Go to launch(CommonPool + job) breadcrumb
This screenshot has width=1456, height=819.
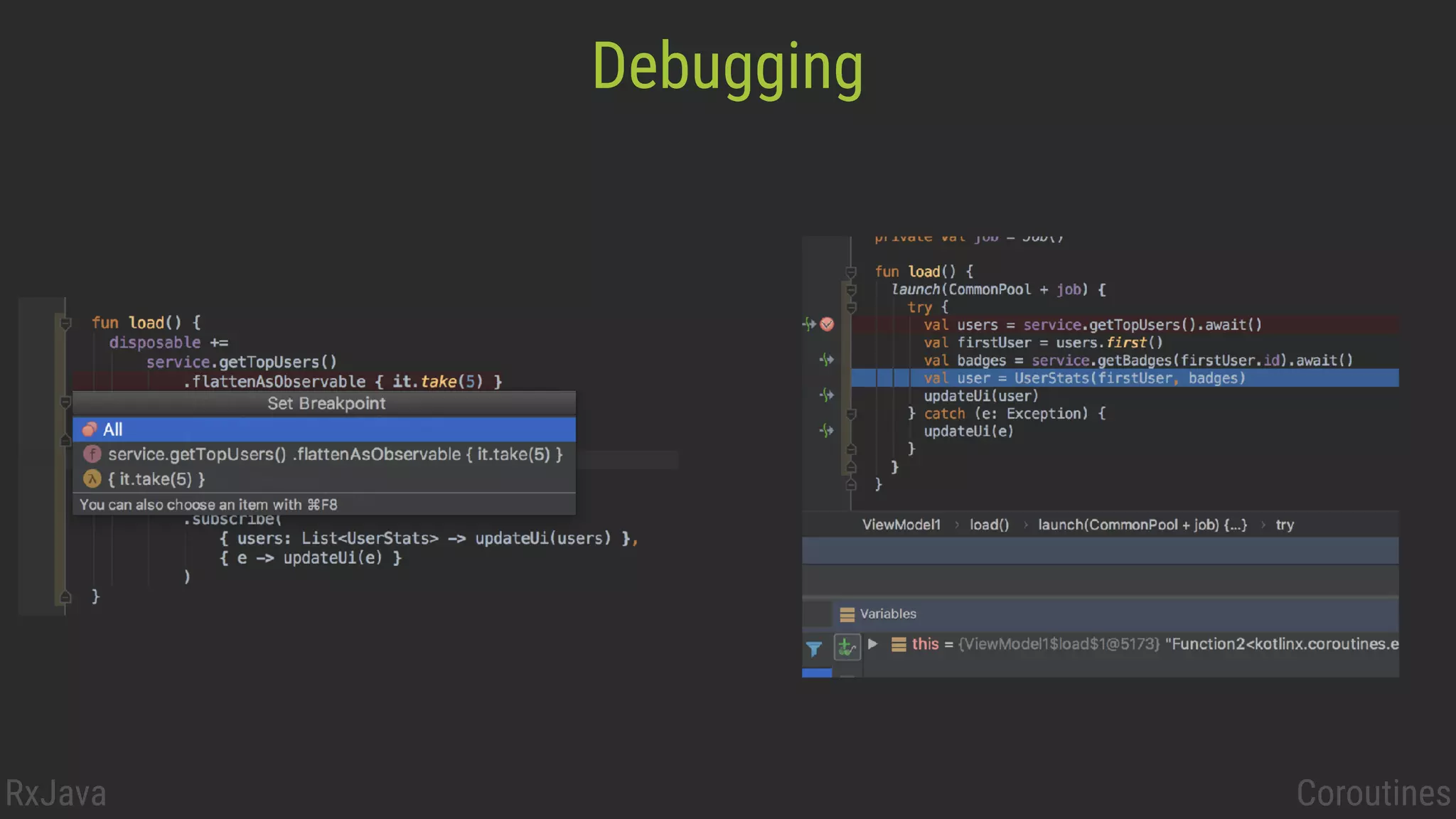[x=1142, y=525]
